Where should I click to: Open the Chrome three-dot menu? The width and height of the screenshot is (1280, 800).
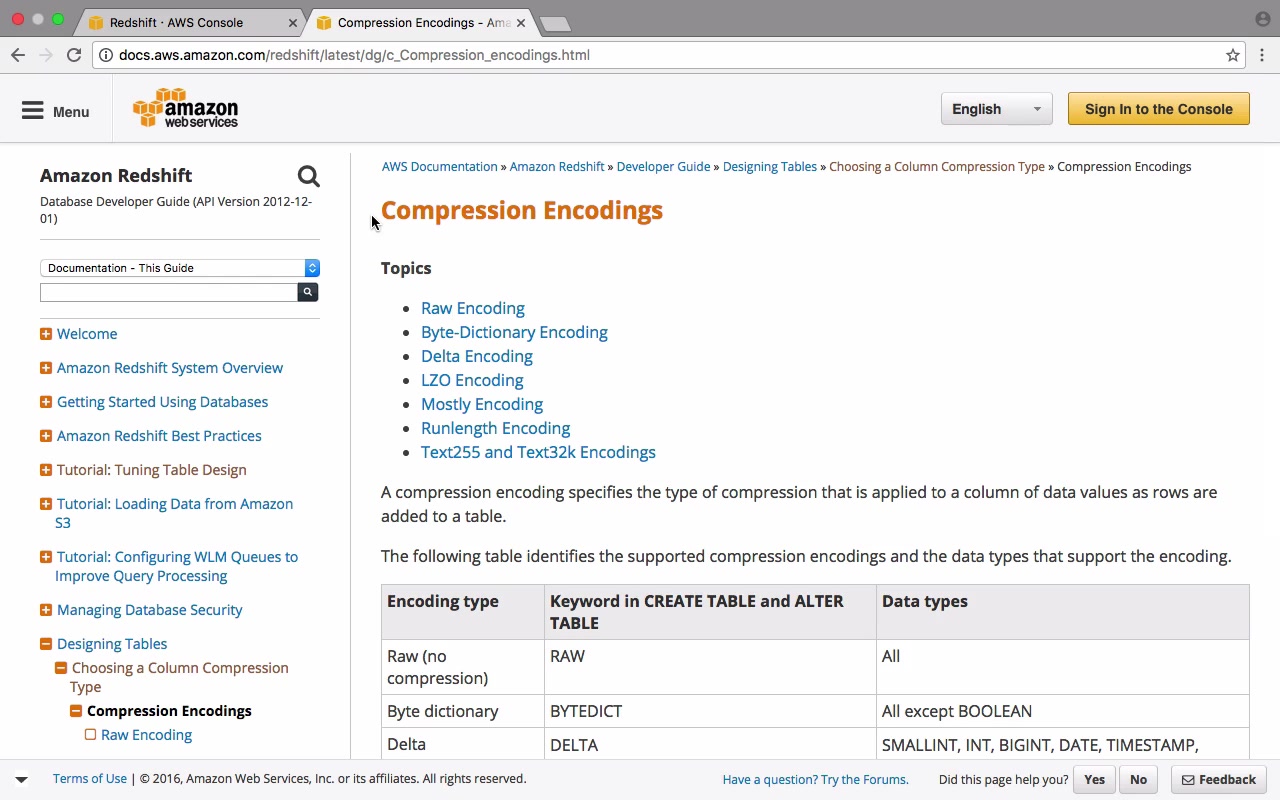1263,55
